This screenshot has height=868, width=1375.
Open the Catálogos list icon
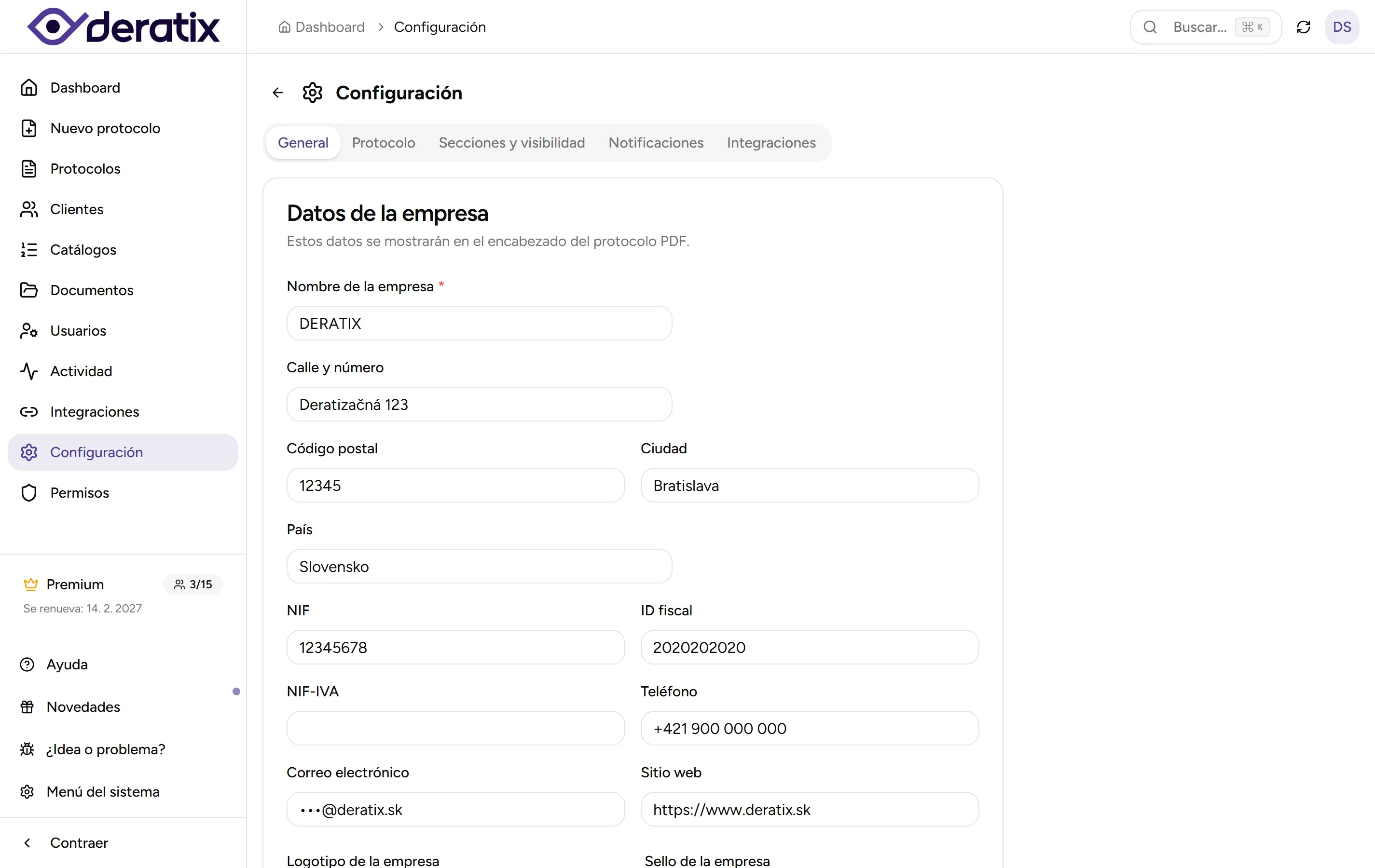[x=28, y=250]
